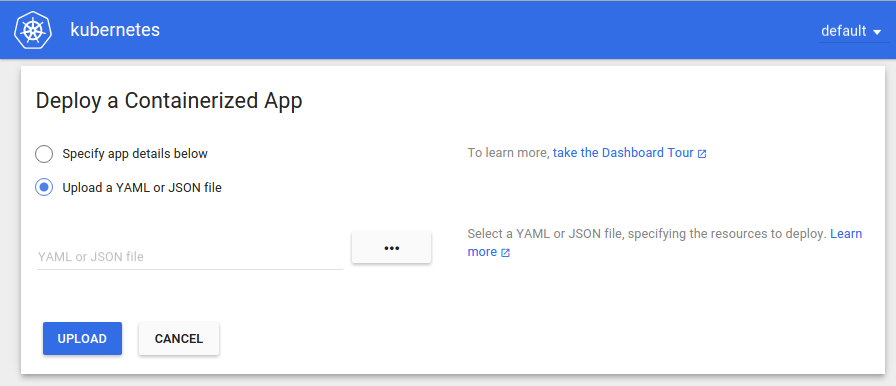Image resolution: width=896 pixels, height=386 pixels.
Task: Click the Kubernetes helm logo icon
Action: click(33, 30)
